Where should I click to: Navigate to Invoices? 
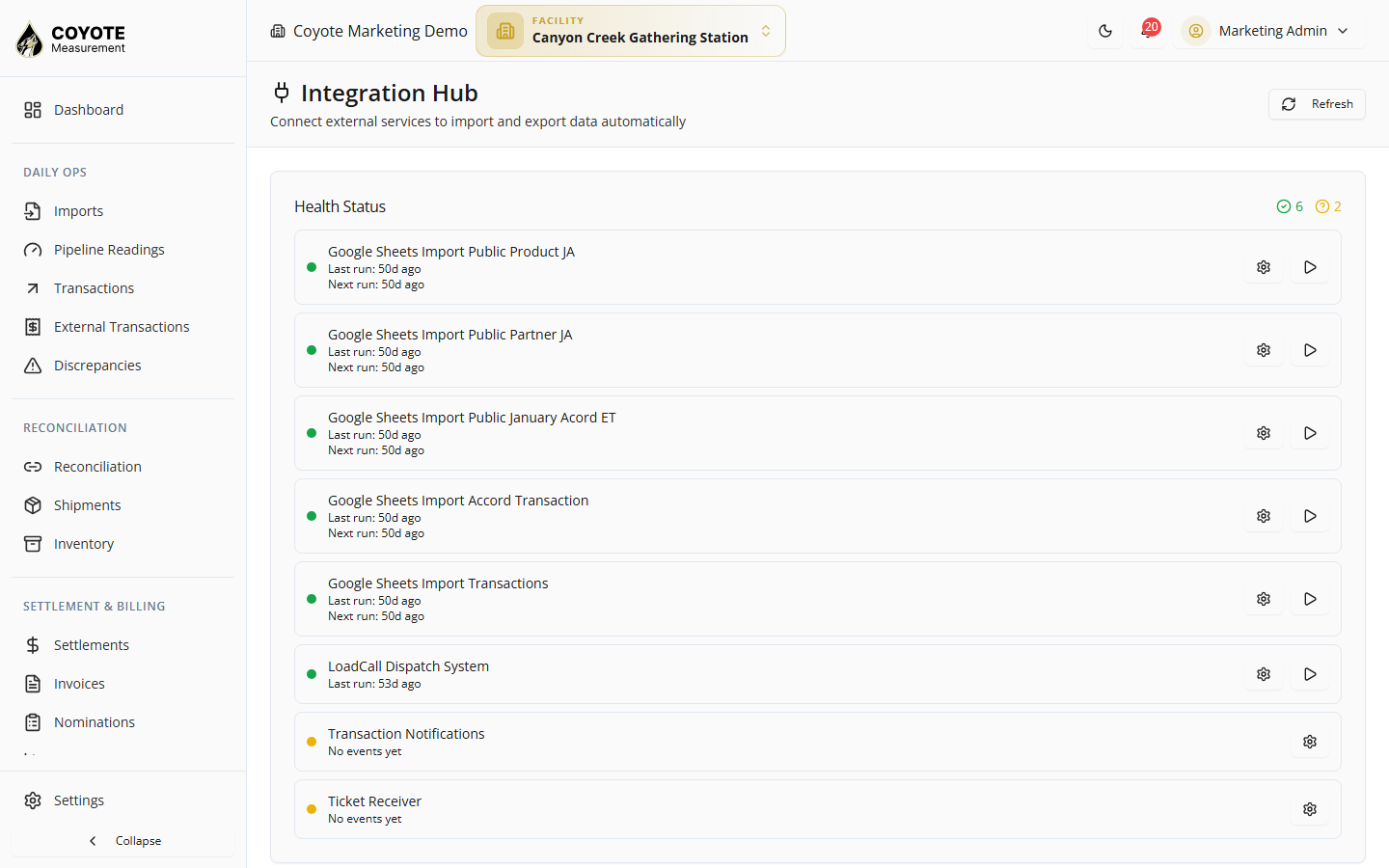coord(123,684)
